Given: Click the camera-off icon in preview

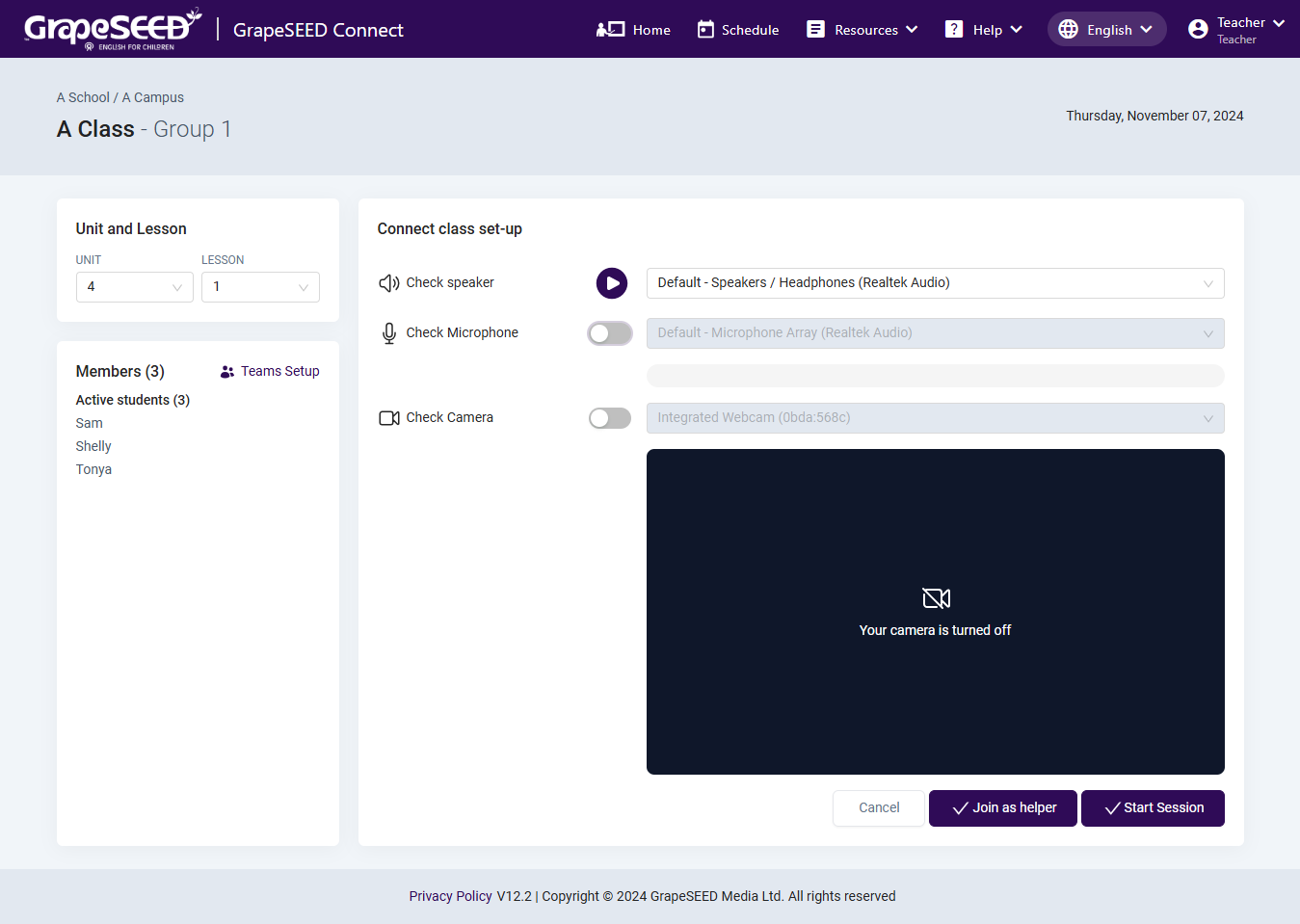Looking at the screenshot, I should 936,598.
